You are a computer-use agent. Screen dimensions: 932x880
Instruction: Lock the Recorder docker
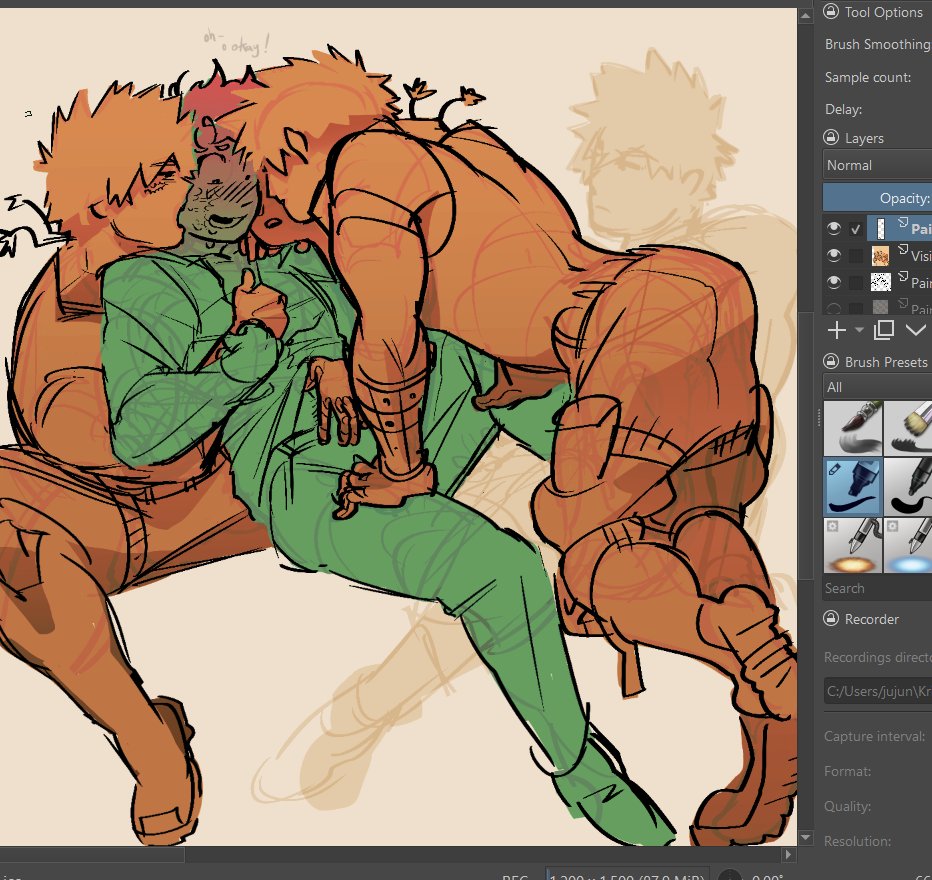click(830, 619)
